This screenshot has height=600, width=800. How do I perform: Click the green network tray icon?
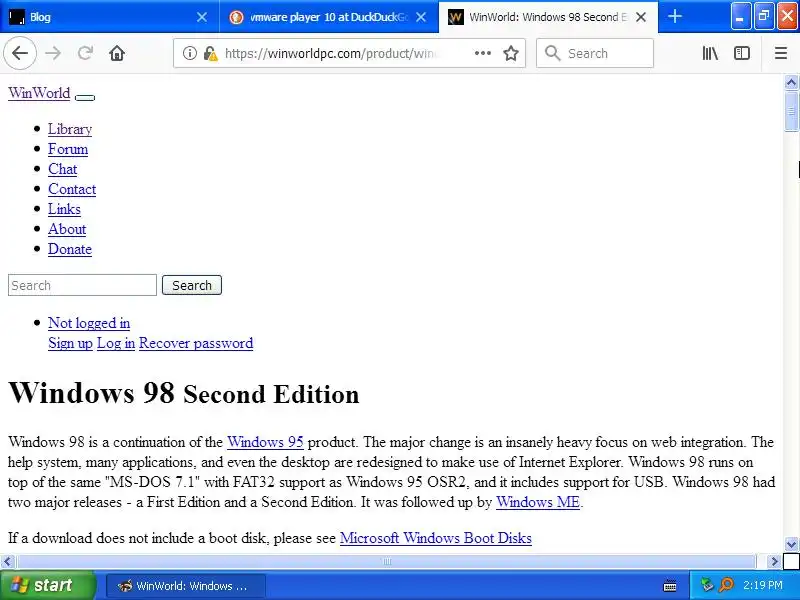(x=707, y=585)
